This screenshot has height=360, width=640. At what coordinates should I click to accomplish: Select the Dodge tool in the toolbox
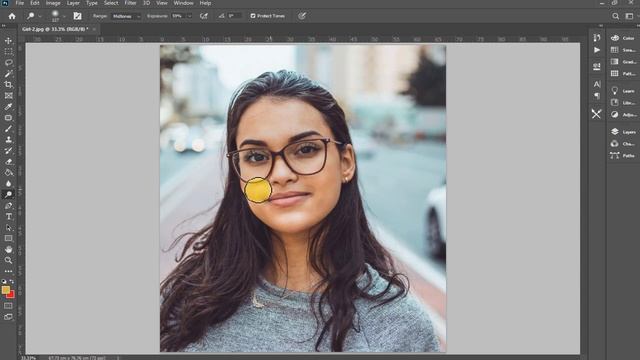(8, 194)
